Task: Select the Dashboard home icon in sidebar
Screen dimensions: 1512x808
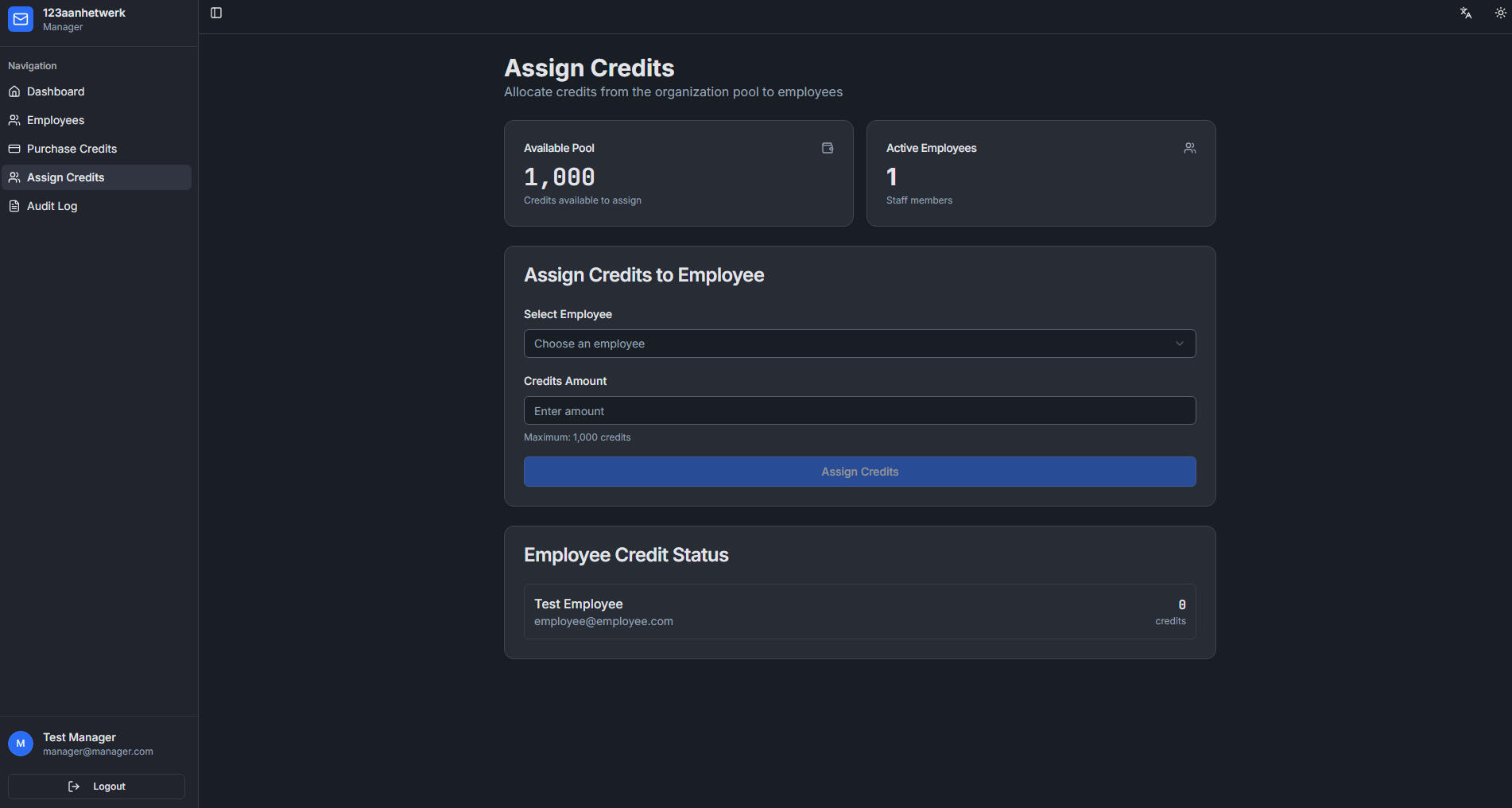Action: click(x=14, y=91)
